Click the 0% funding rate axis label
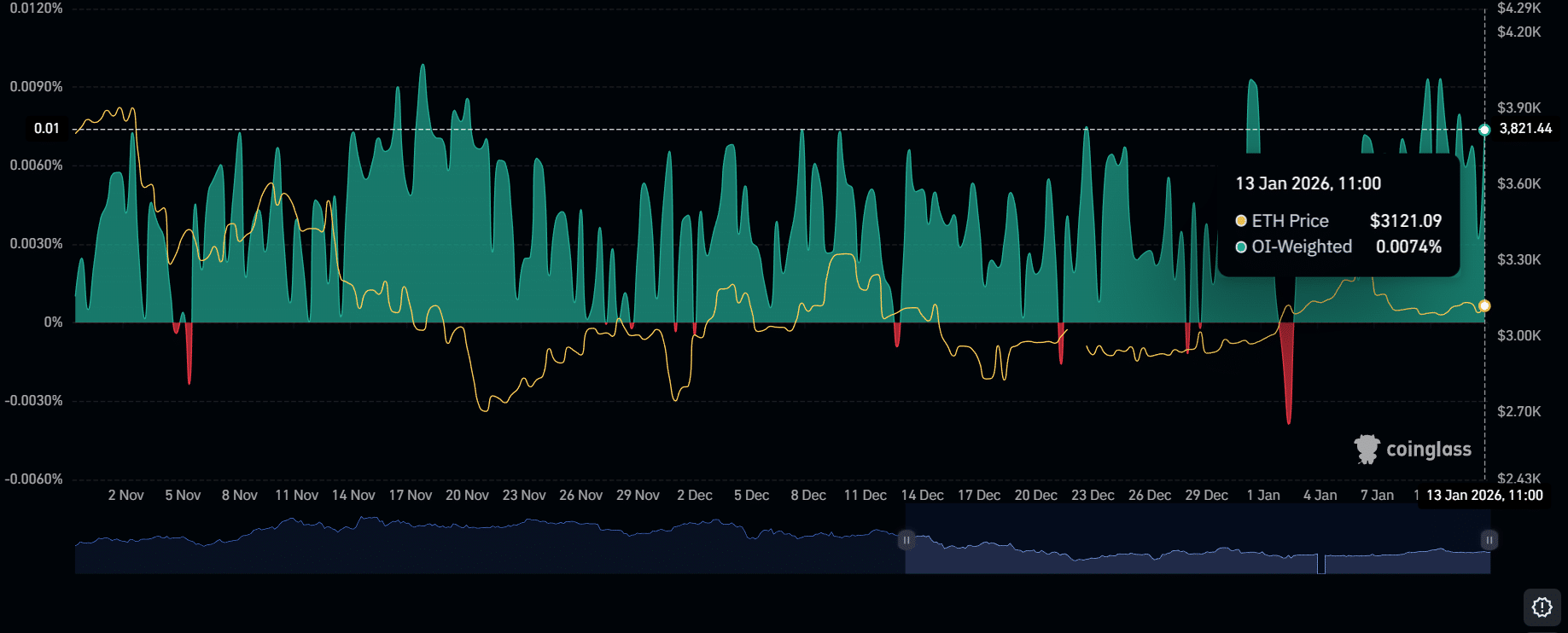Image resolution: width=1568 pixels, height=633 pixels. [x=53, y=322]
